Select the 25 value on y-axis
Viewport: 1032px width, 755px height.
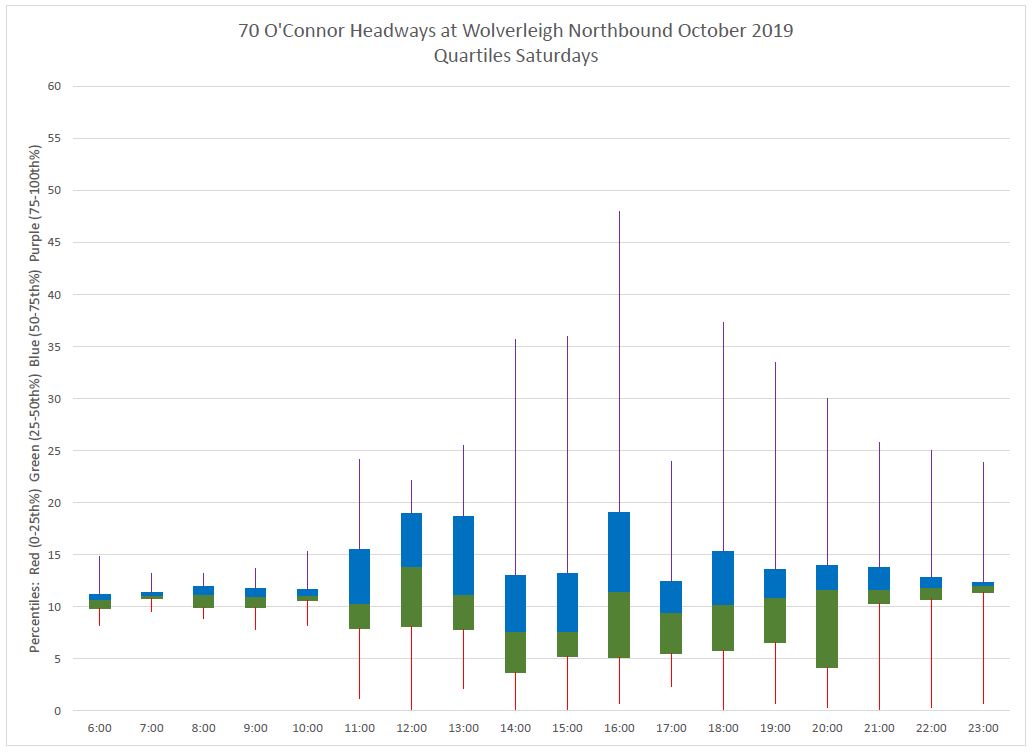[54, 451]
